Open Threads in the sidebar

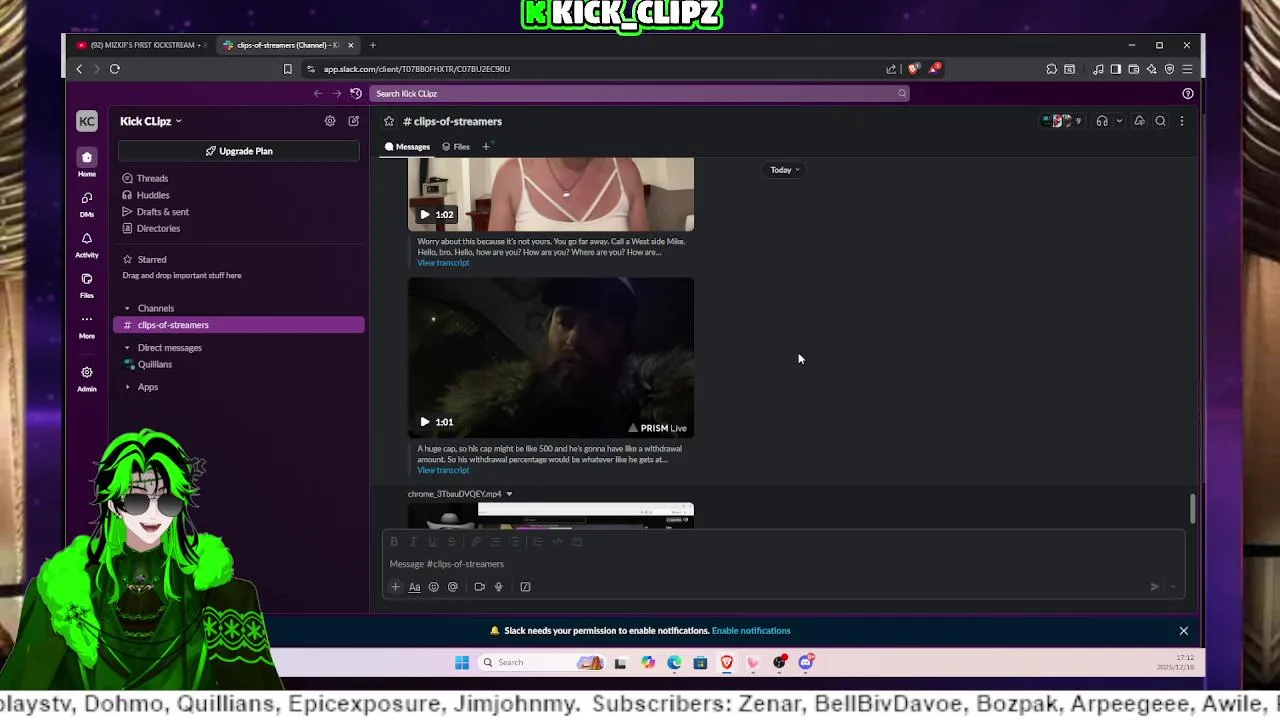(x=152, y=178)
